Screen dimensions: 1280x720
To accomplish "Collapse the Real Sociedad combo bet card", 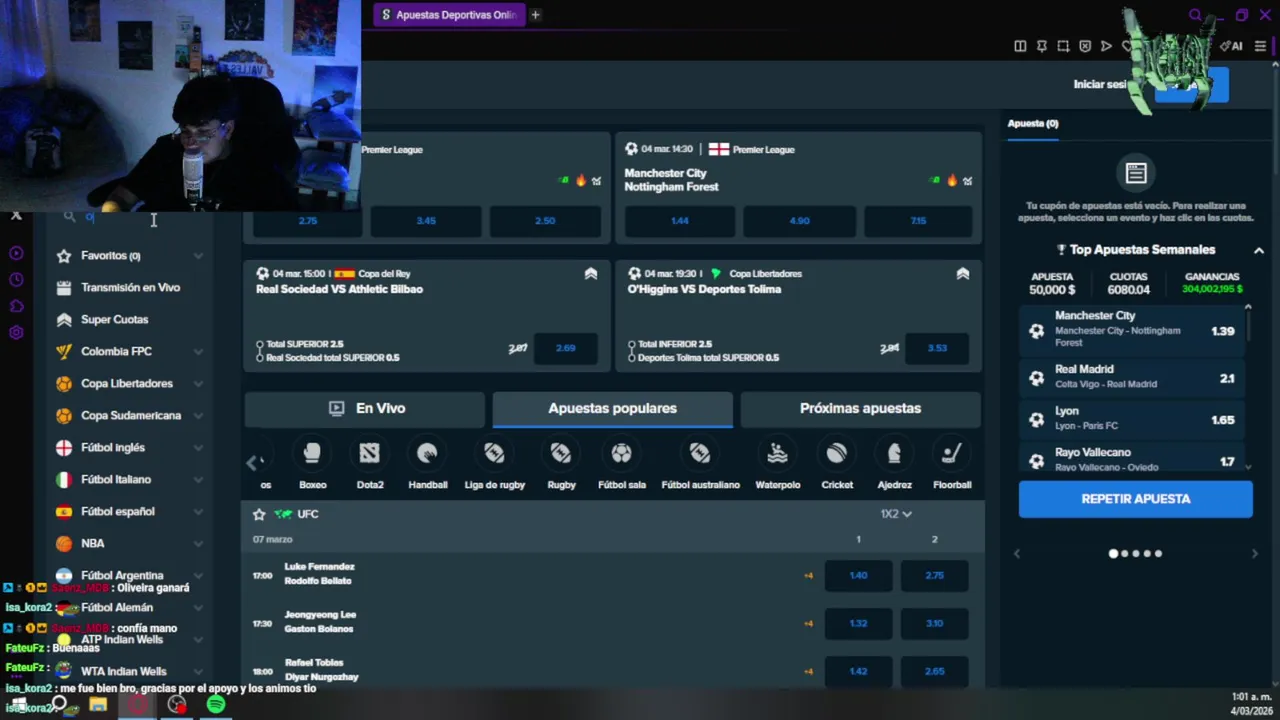I will coord(591,274).
